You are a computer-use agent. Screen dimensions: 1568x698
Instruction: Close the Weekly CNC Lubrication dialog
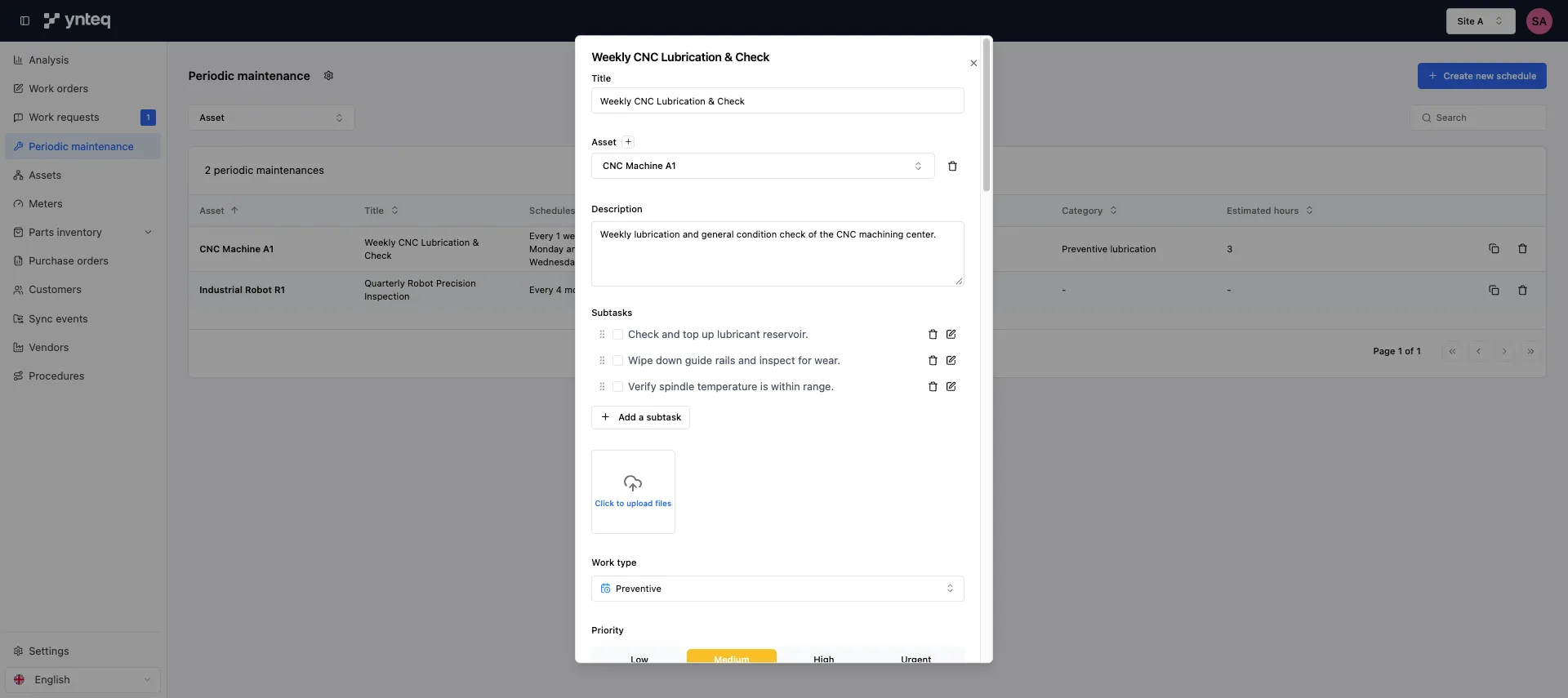pos(973,64)
